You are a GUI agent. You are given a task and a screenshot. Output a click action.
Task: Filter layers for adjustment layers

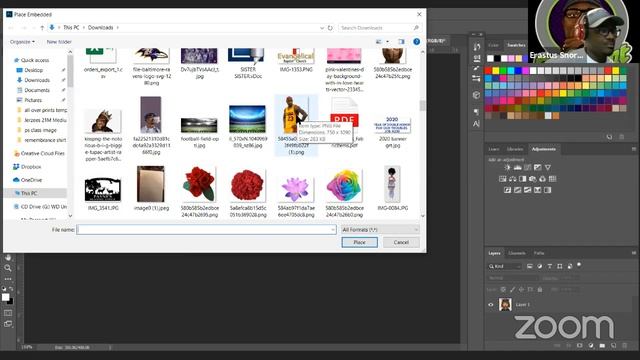click(540, 266)
